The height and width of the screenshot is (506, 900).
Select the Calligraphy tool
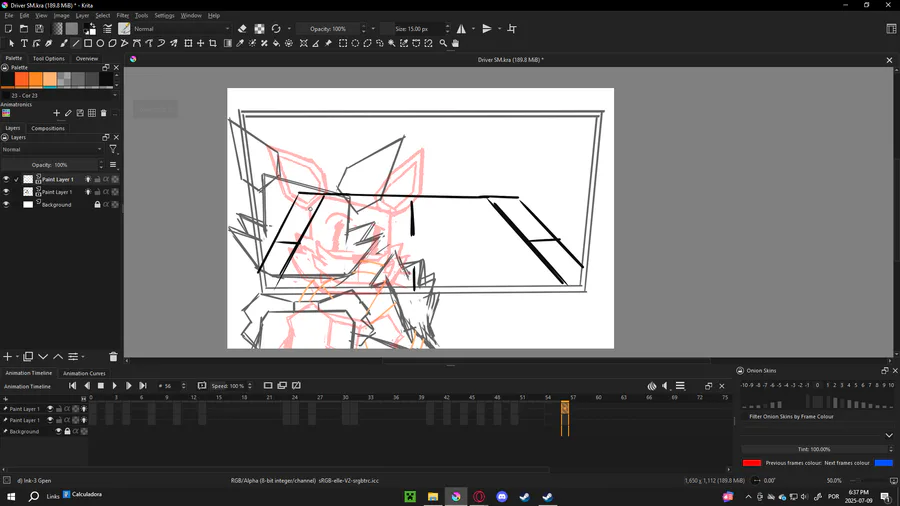[x=49, y=43]
